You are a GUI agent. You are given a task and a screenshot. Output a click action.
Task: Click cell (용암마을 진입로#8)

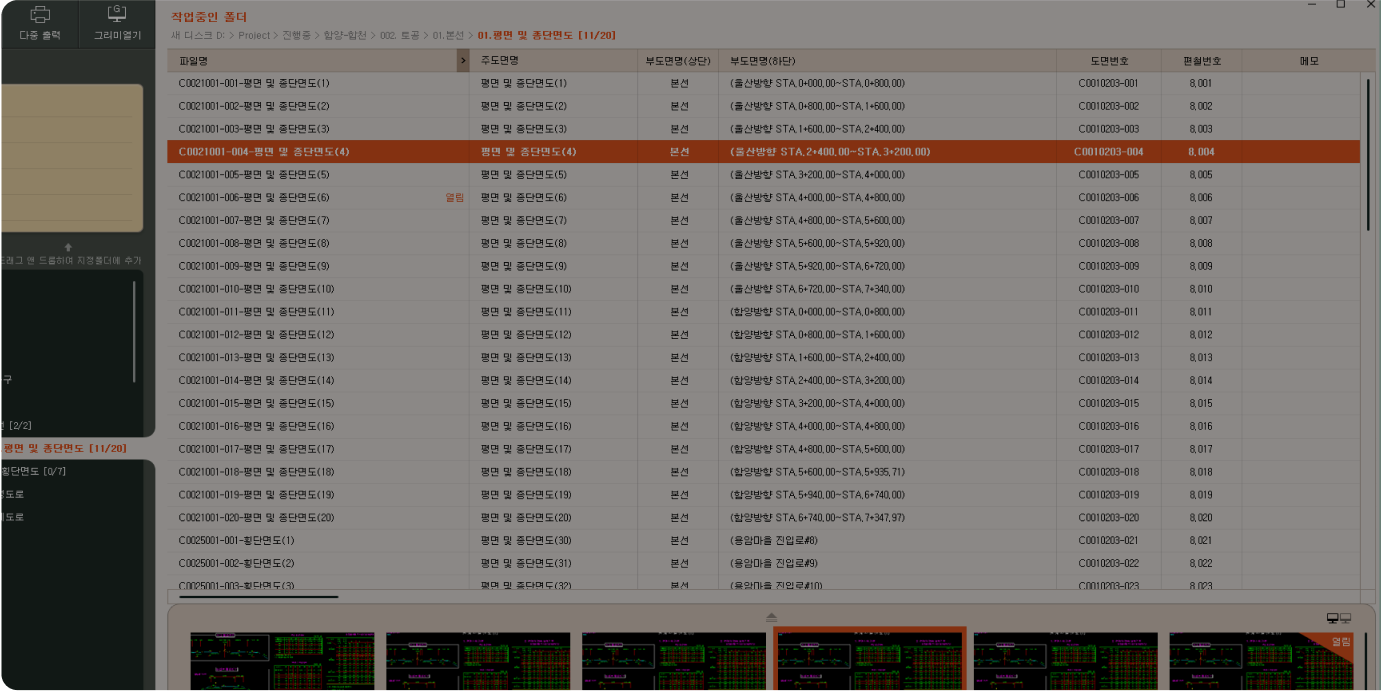click(774, 541)
